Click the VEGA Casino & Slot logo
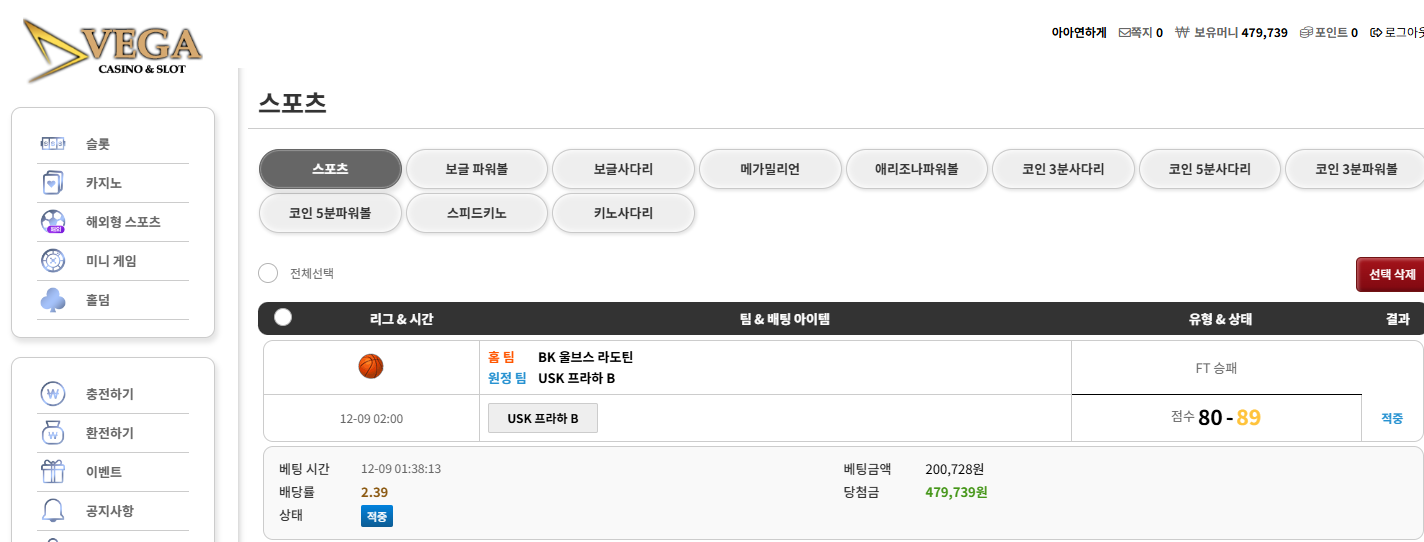 coord(114,48)
